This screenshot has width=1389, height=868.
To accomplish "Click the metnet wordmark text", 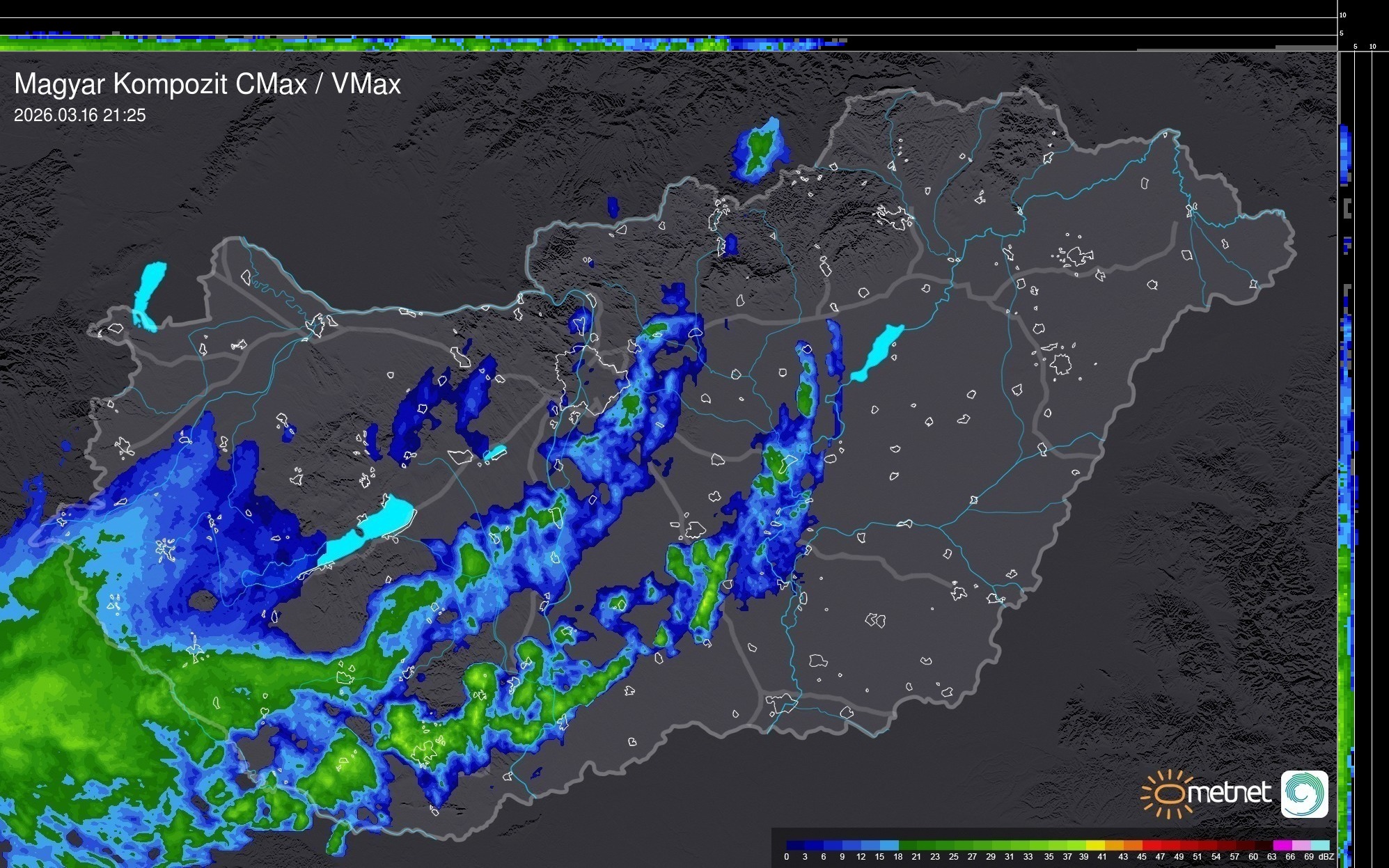I will tap(1229, 794).
